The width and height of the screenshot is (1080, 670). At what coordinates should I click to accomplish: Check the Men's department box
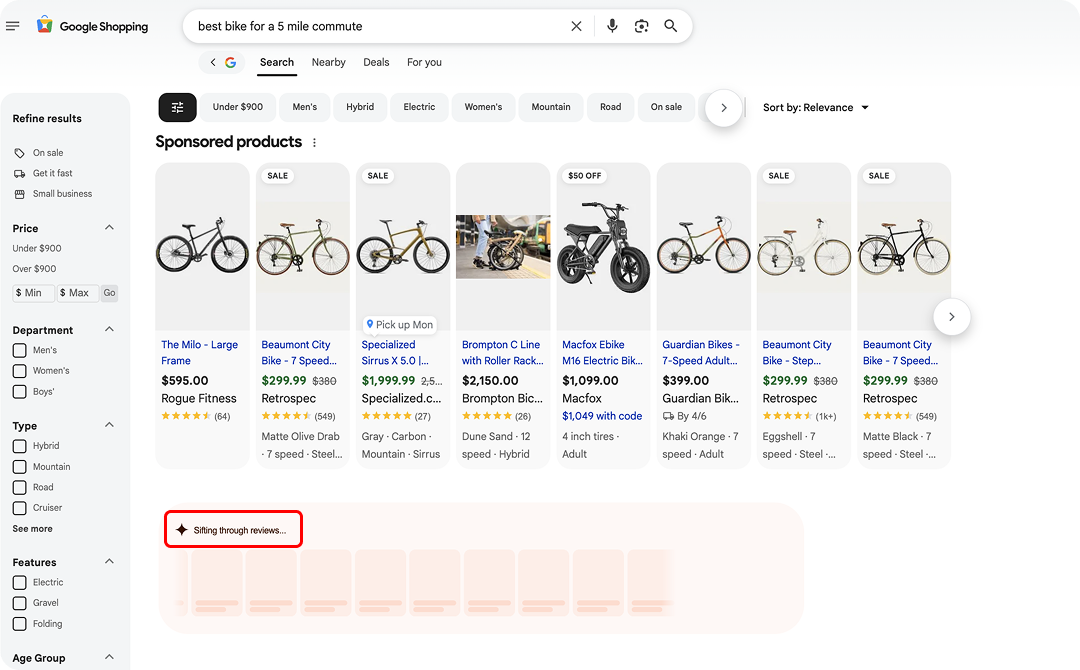pyautogui.click(x=20, y=350)
